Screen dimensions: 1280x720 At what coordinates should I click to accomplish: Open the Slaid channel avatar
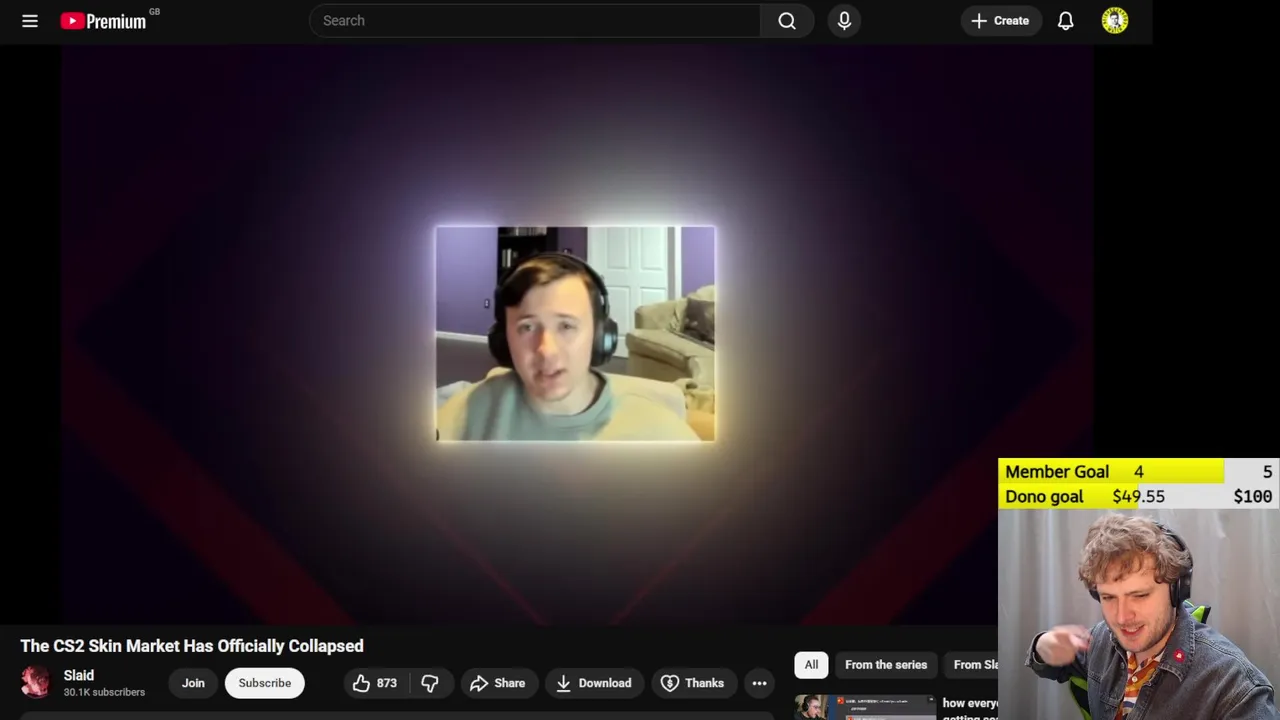pyautogui.click(x=36, y=683)
